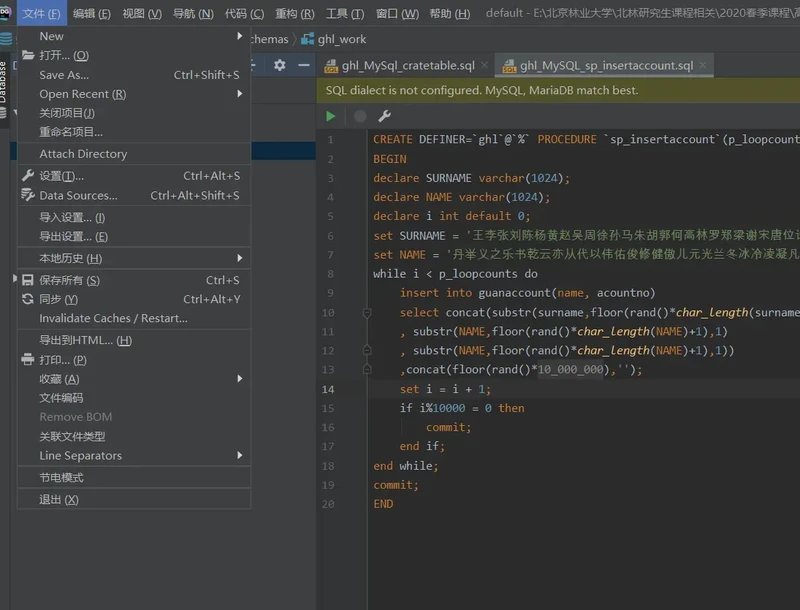Toggle code folding marker at line 10
The height and width of the screenshot is (610, 800).
coord(367,313)
